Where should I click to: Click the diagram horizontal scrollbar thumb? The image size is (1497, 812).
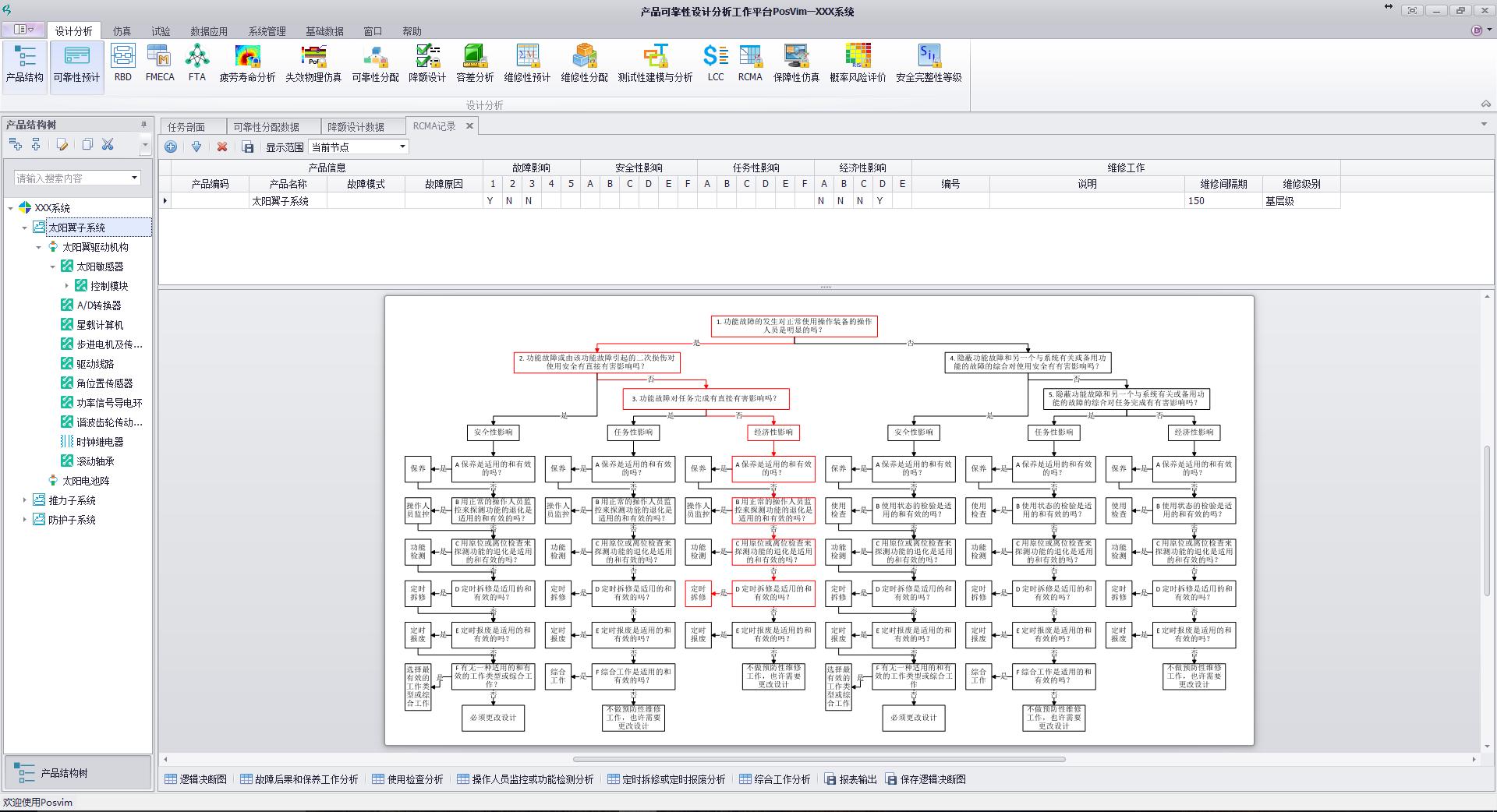click(x=819, y=759)
